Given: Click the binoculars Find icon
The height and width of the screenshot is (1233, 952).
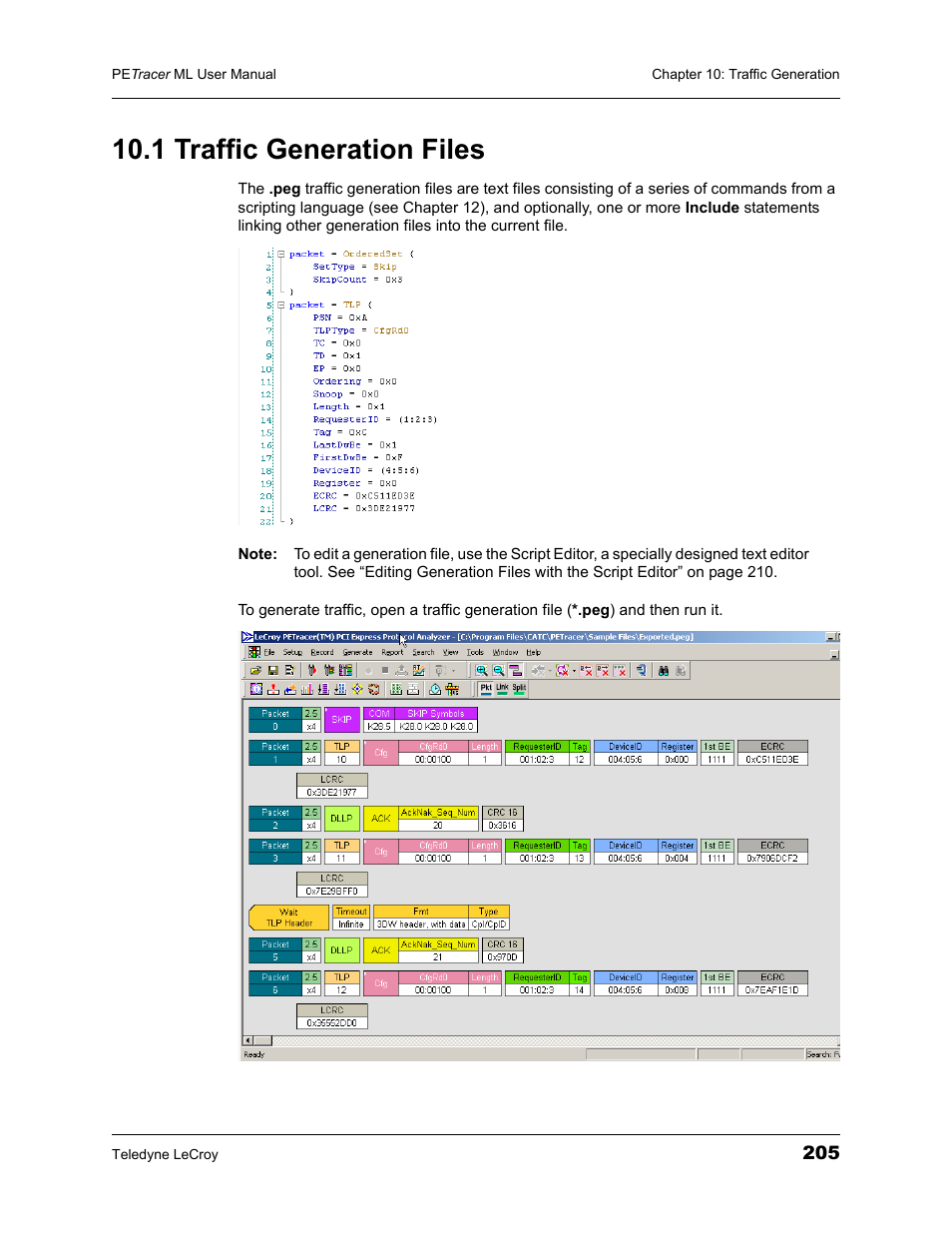Looking at the screenshot, I should tap(663, 671).
